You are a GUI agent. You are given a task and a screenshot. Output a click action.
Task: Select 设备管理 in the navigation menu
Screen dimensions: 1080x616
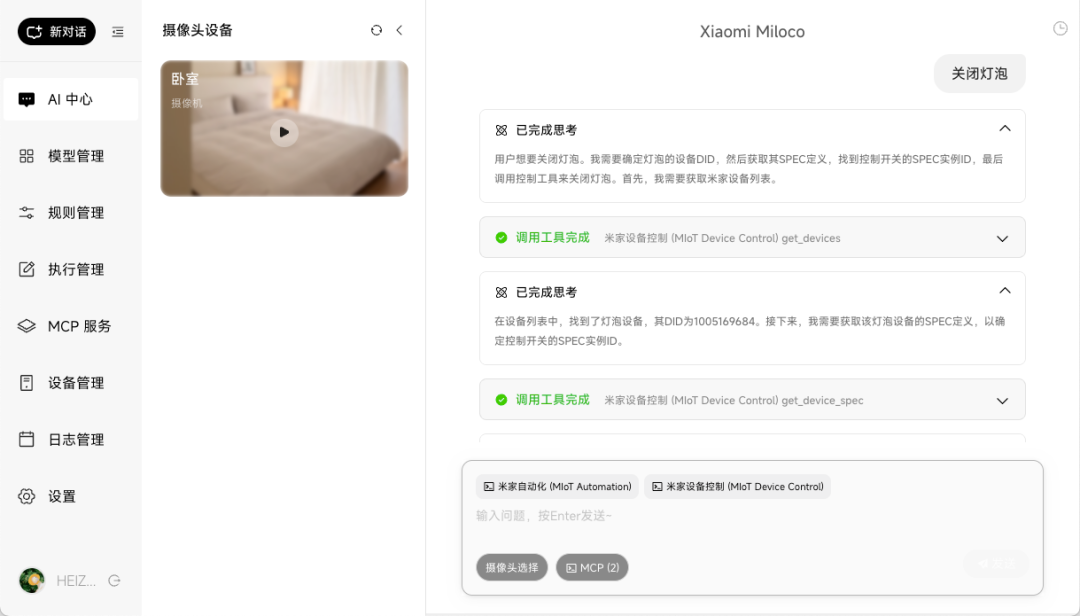click(x=70, y=382)
